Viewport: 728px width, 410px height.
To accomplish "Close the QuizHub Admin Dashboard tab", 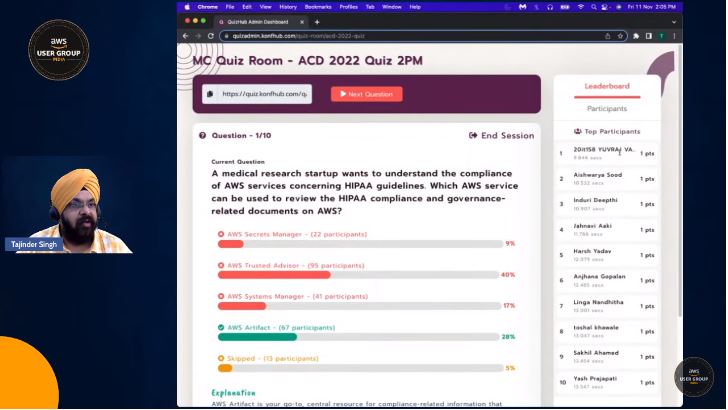I will pos(302,22).
